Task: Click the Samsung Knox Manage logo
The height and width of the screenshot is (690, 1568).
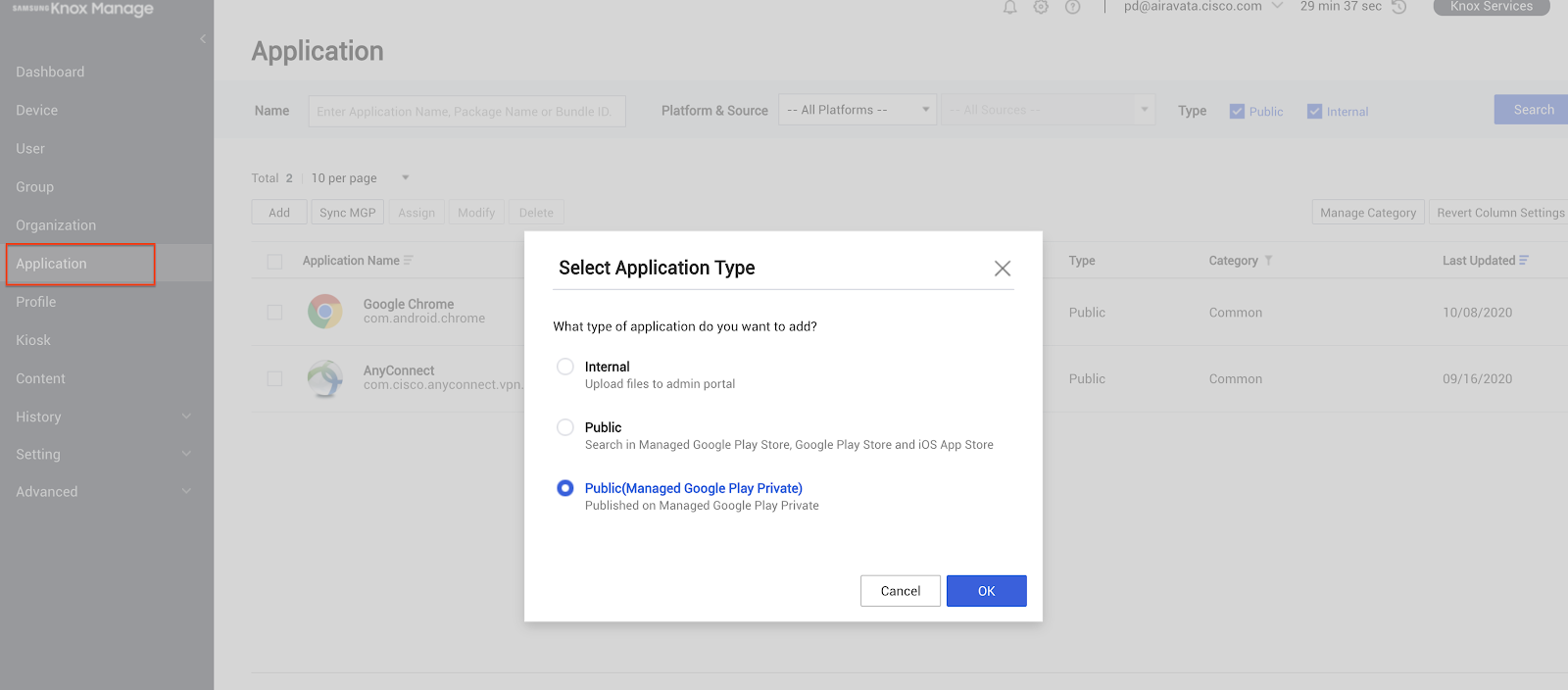Action: pyautogui.click(x=83, y=9)
